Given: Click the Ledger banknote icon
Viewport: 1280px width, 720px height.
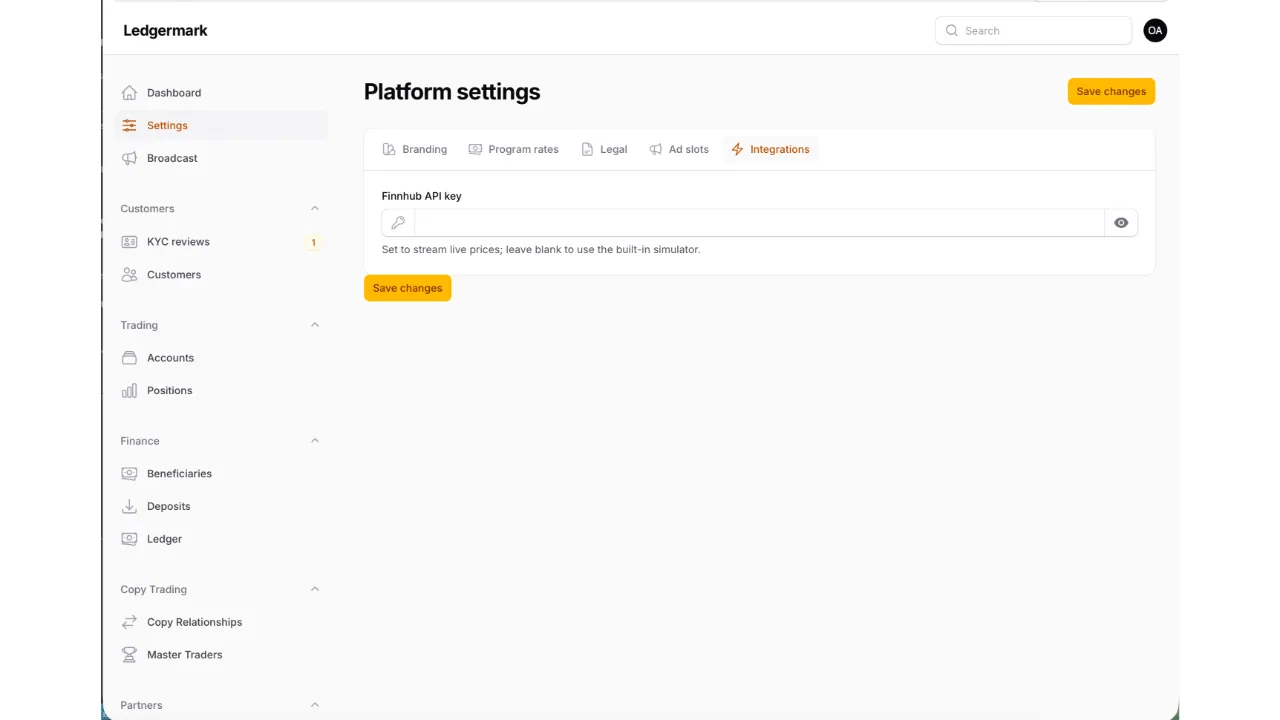Looking at the screenshot, I should point(129,539).
